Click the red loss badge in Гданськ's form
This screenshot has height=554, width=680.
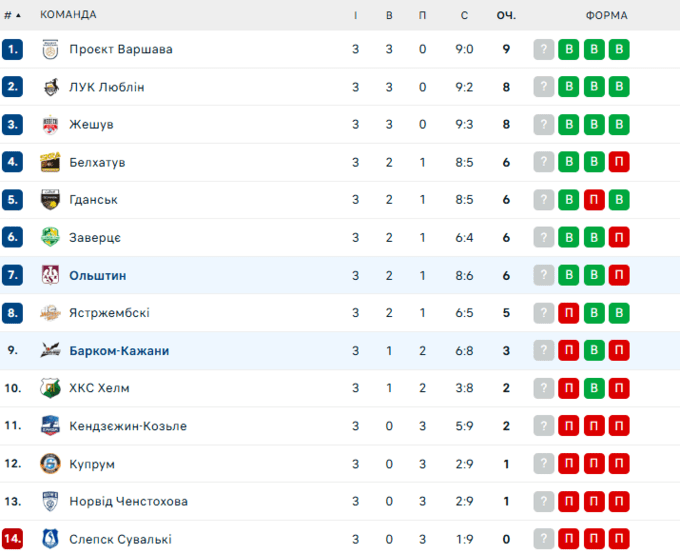pos(594,200)
